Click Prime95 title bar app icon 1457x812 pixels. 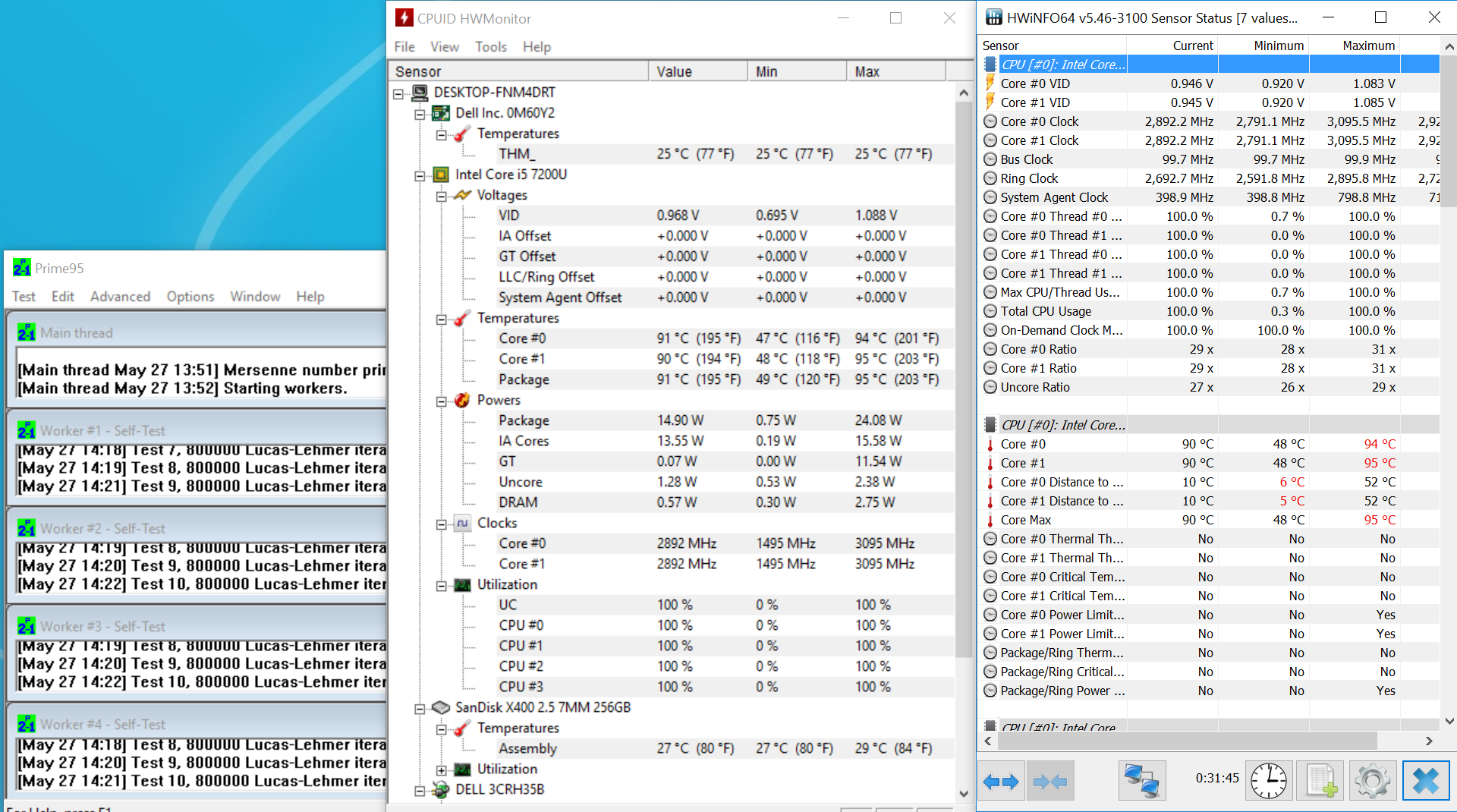22,267
